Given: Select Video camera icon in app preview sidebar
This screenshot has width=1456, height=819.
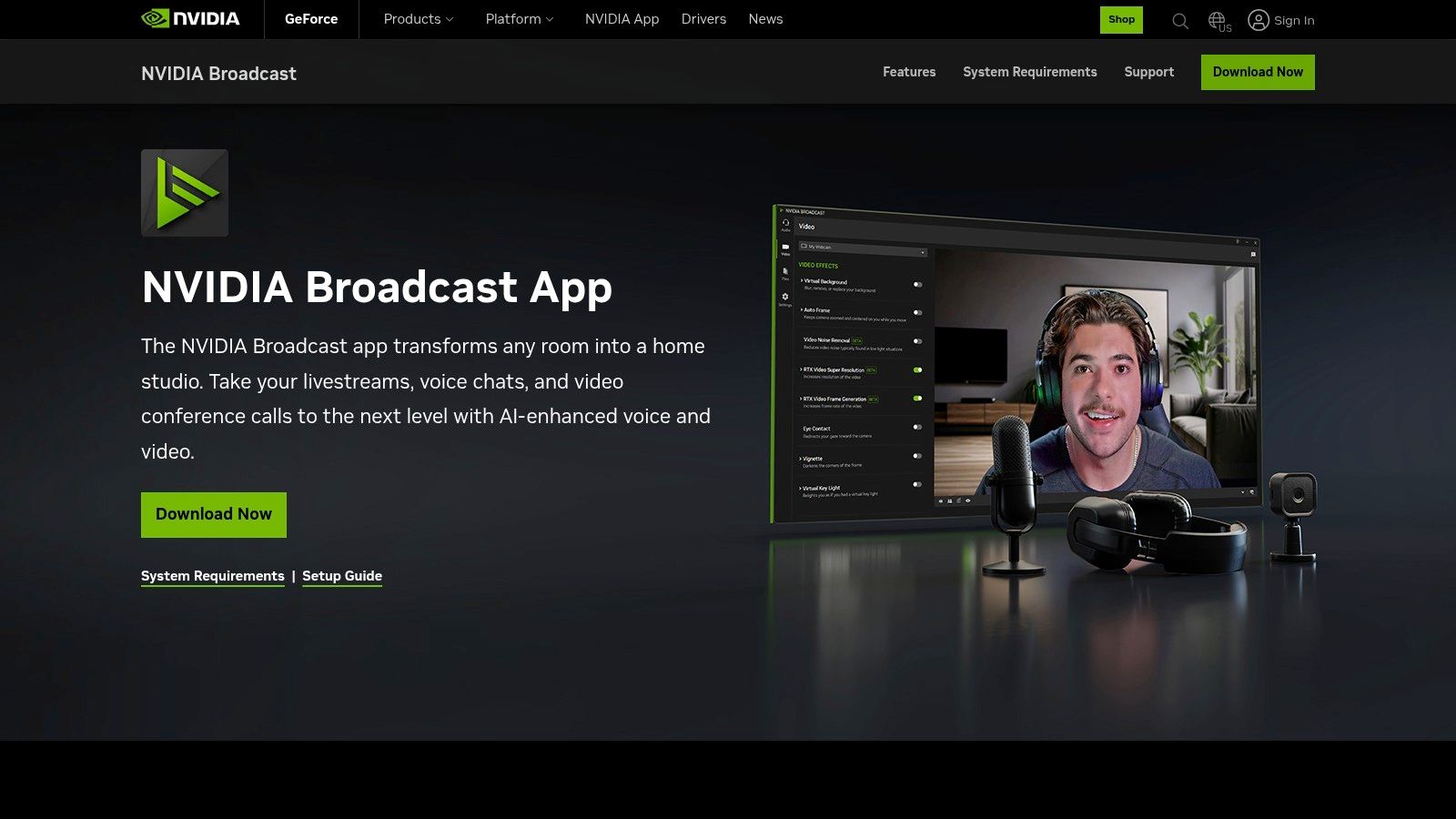Looking at the screenshot, I should 785,248.
